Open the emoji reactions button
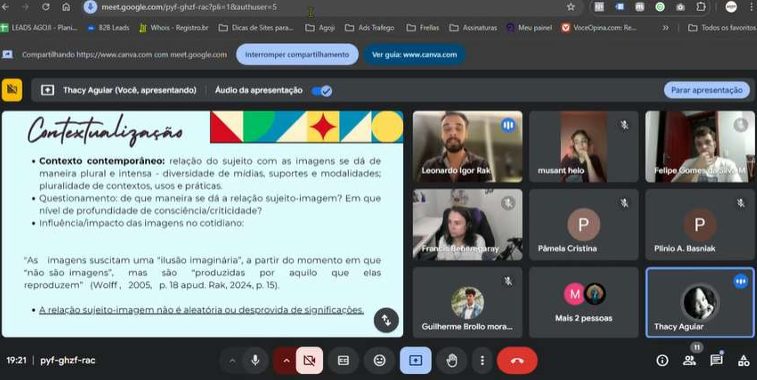This screenshot has width=757, height=380. click(380, 360)
